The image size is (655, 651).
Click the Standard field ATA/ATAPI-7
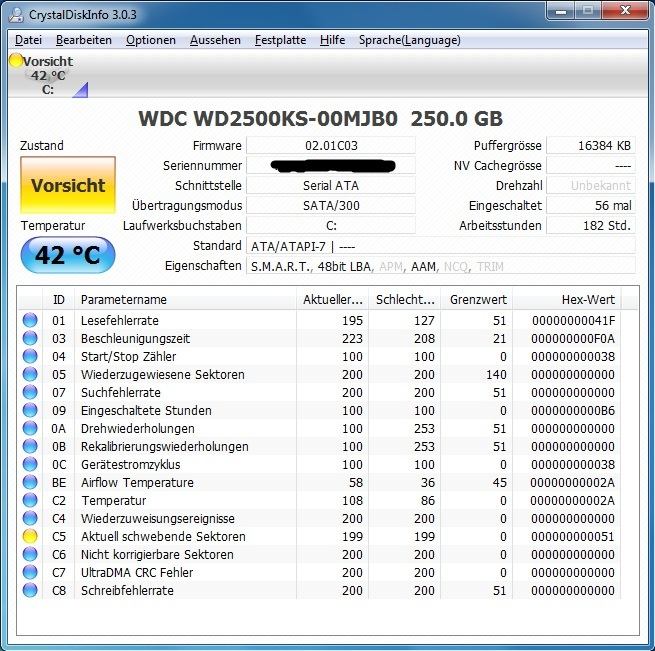[x=441, y=246]
